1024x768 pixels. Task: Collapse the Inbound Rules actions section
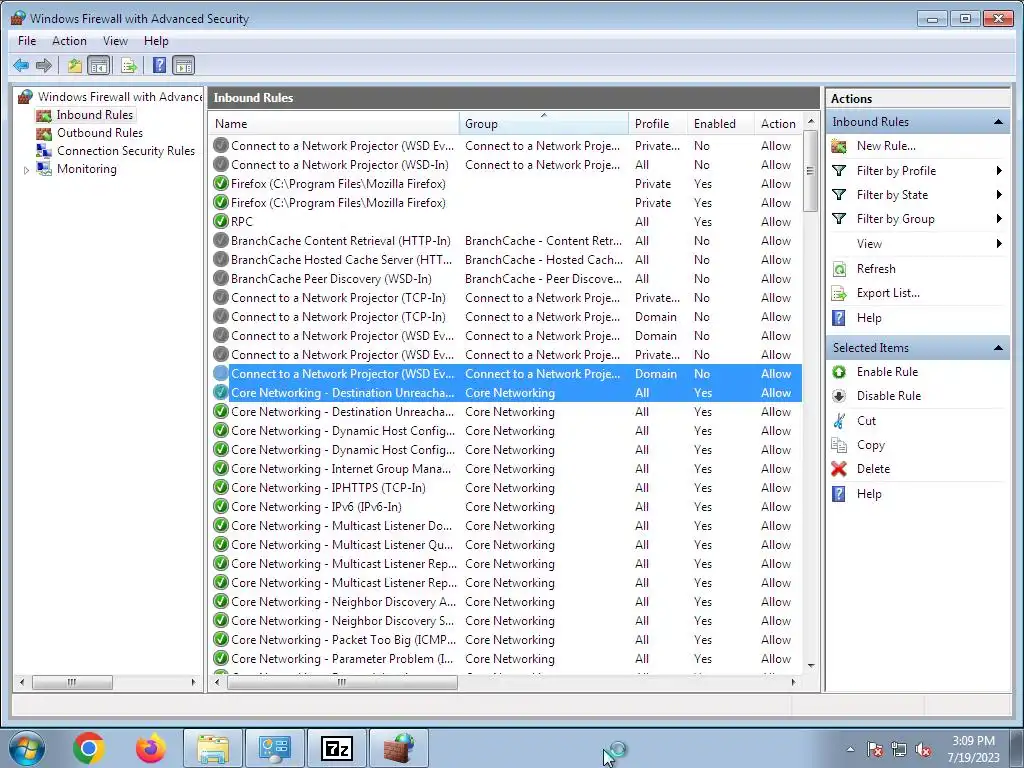998,122
